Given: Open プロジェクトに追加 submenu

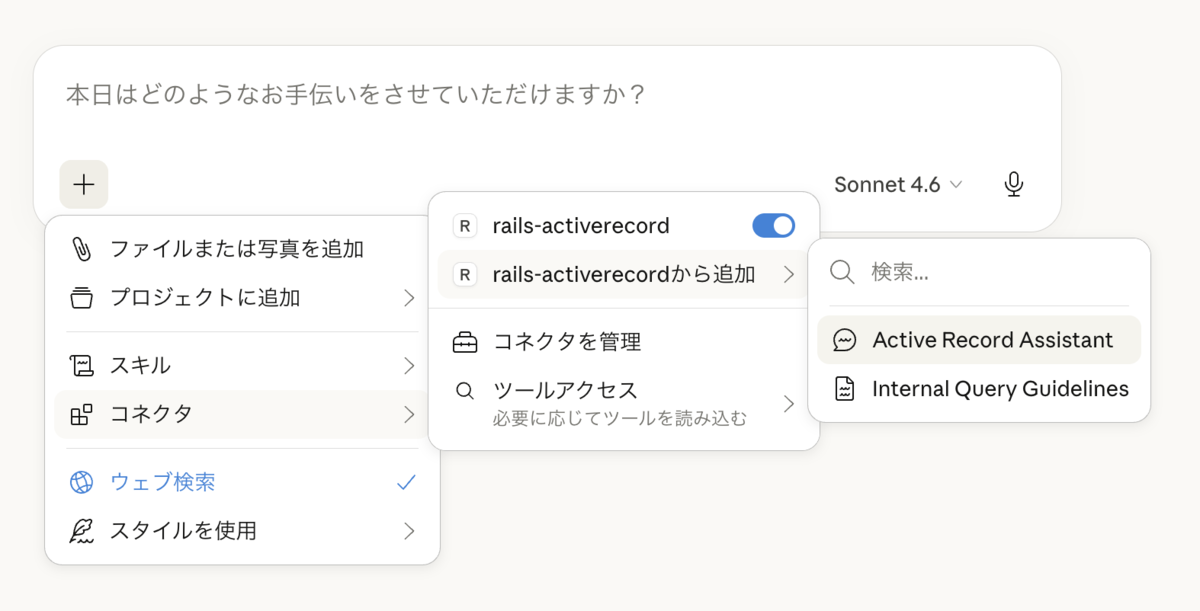Looking at the screenshot, I should [242, 297].
